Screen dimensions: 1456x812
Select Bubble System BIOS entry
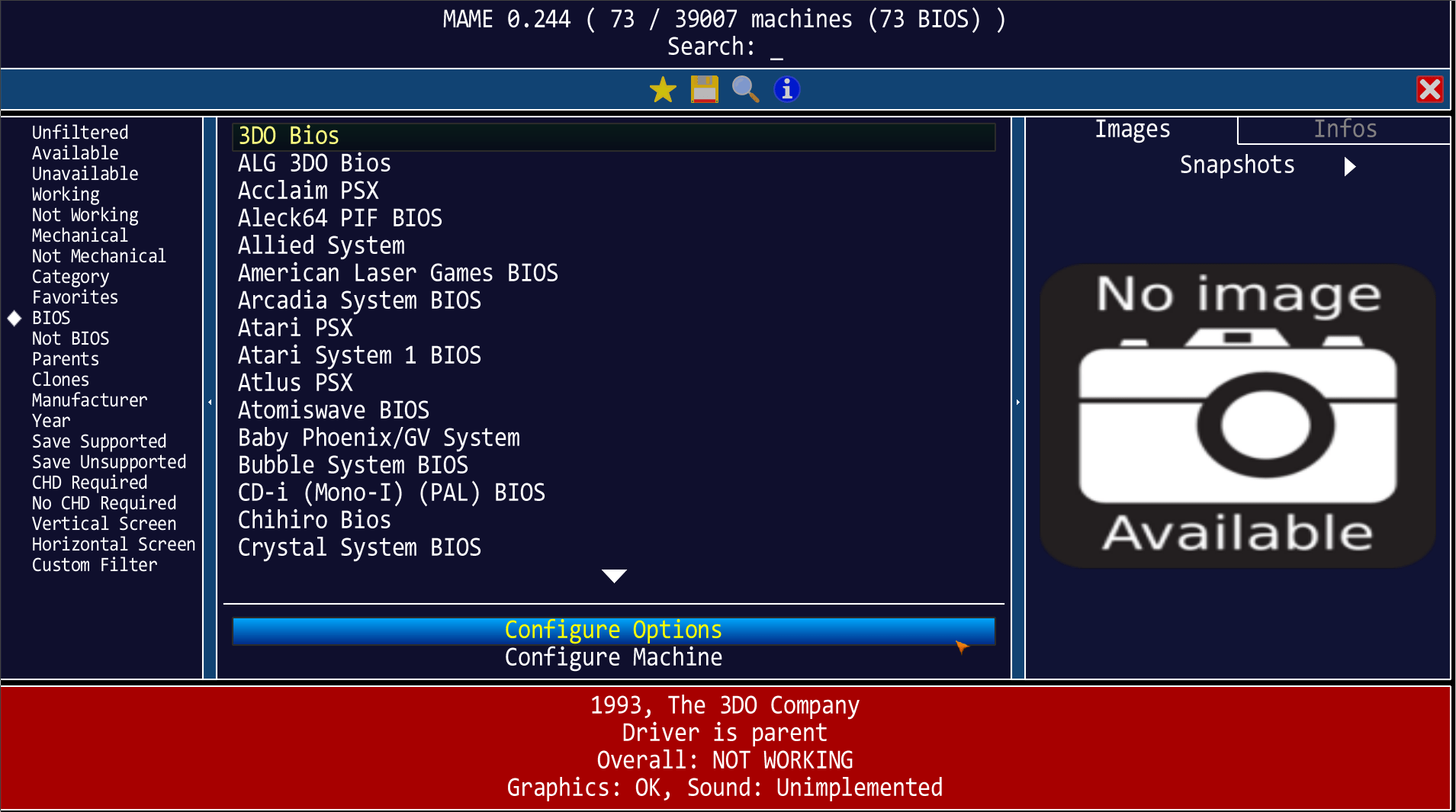point(614,466)
